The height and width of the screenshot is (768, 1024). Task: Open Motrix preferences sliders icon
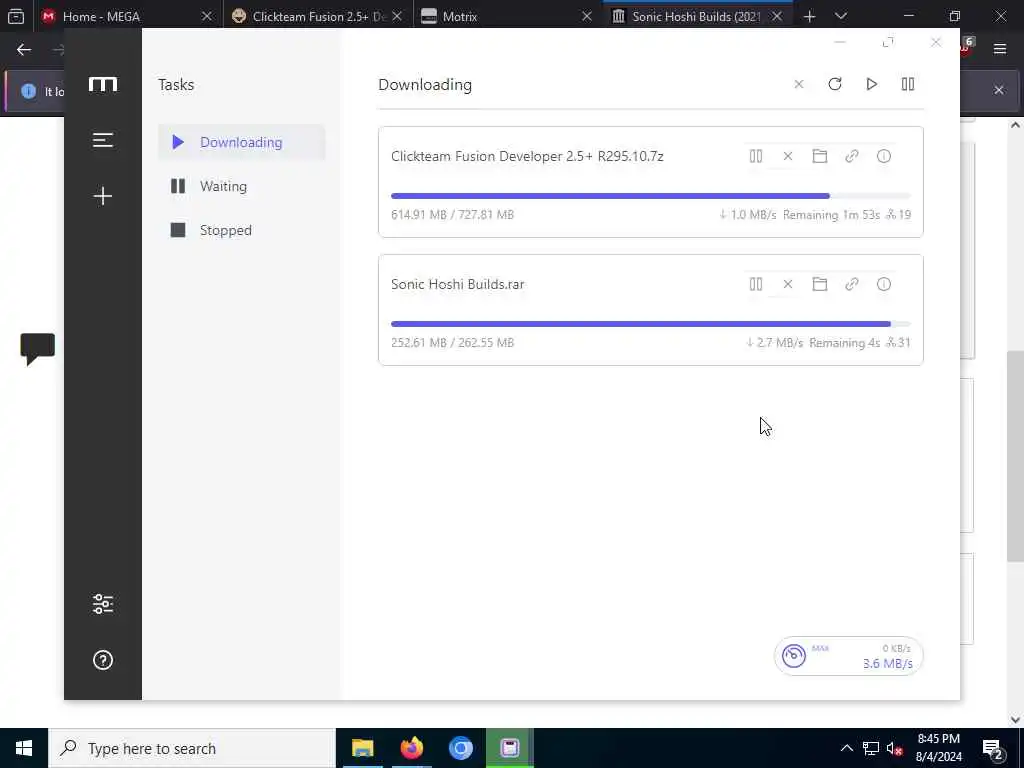103,604
